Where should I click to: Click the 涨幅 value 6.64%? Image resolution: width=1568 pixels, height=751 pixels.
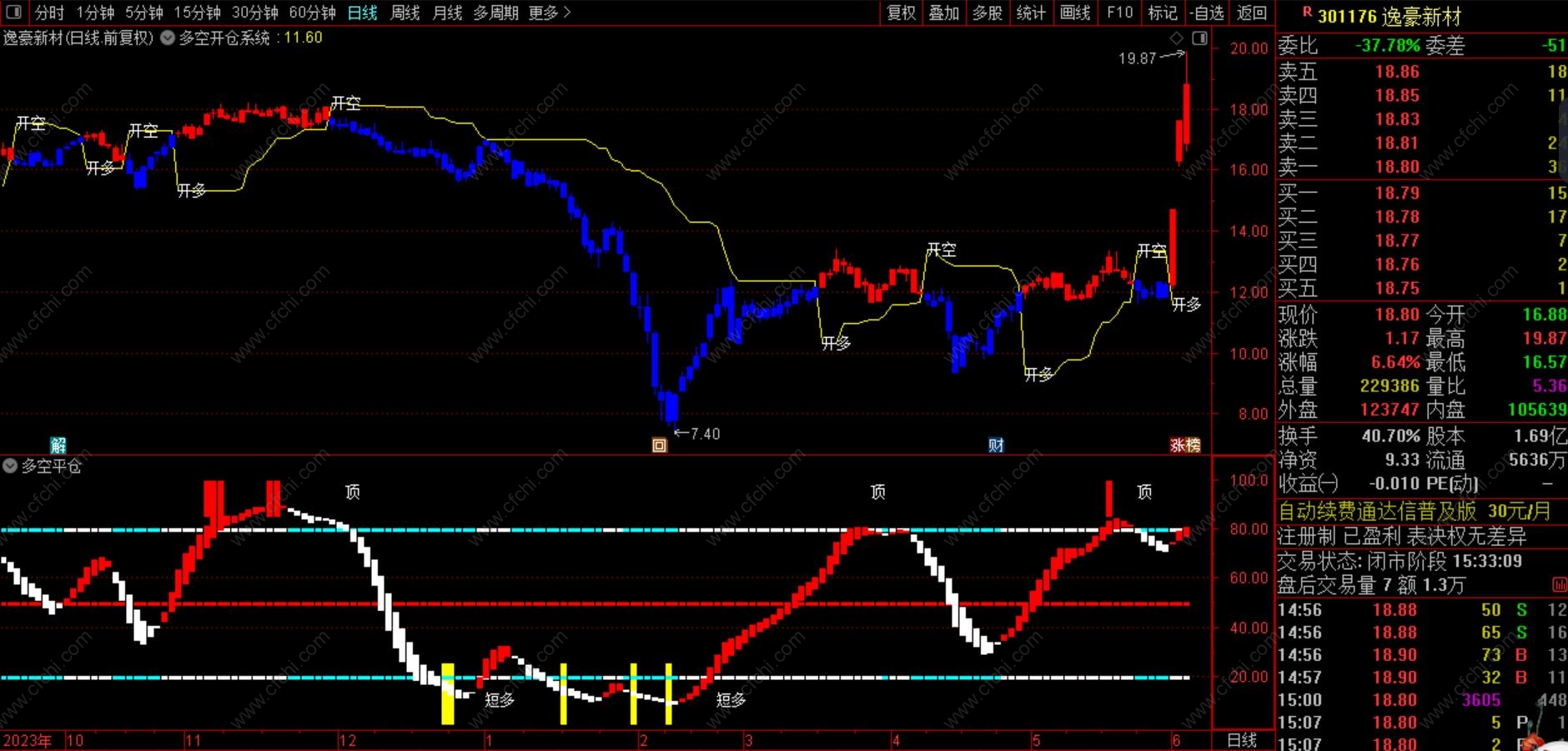pos(1395,362)
